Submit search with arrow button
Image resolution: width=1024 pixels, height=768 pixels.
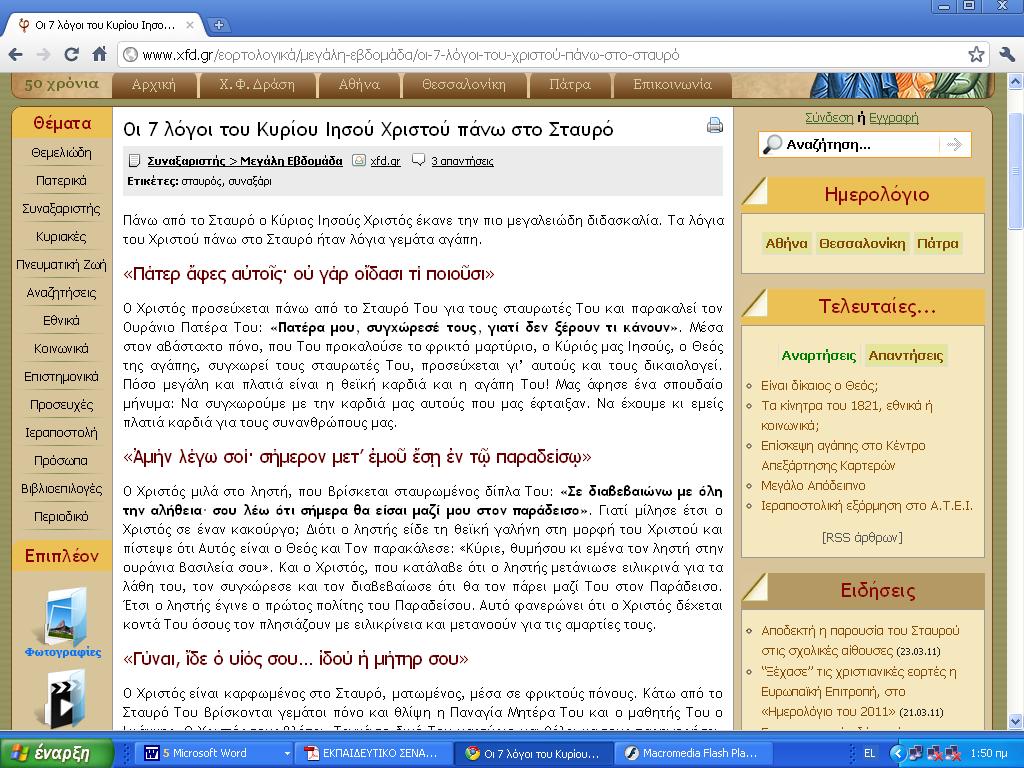pos(954,144)
